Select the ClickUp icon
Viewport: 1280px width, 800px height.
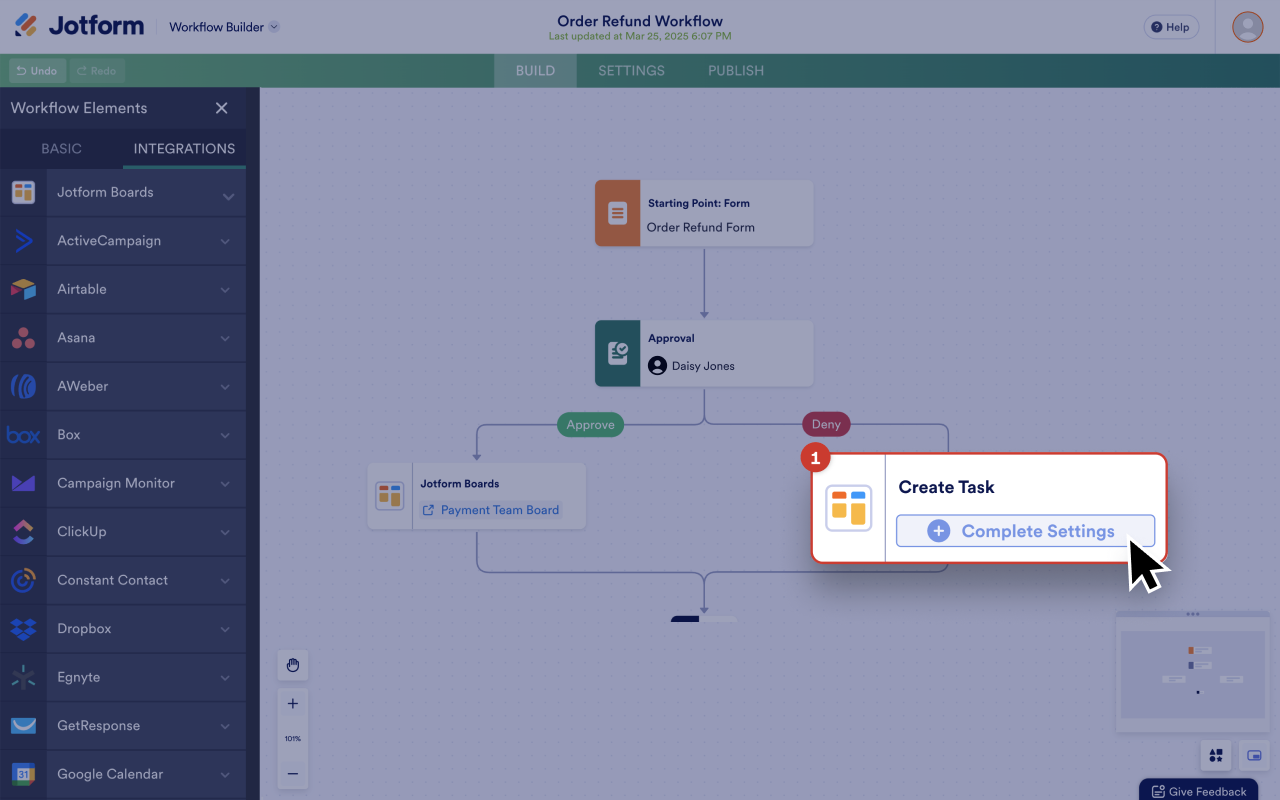pyautogui.click(x=23, y=532)
